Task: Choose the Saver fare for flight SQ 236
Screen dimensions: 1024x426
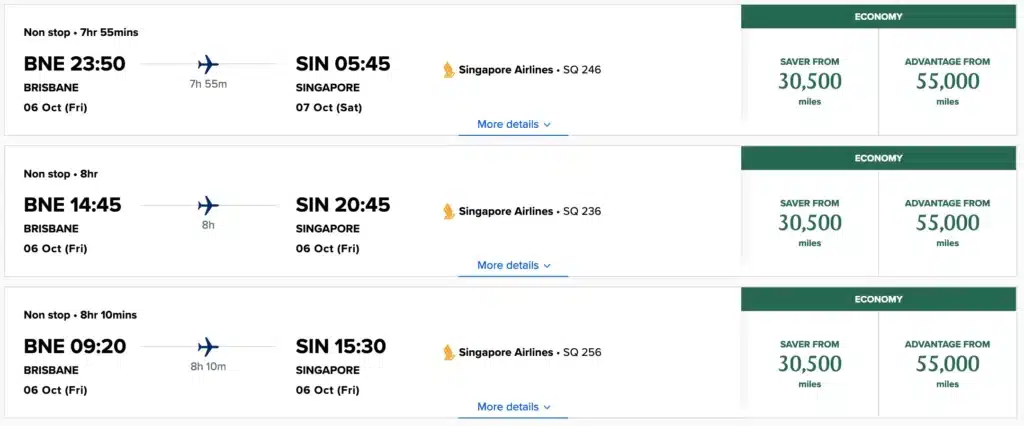Action: [x=810, y=222]
